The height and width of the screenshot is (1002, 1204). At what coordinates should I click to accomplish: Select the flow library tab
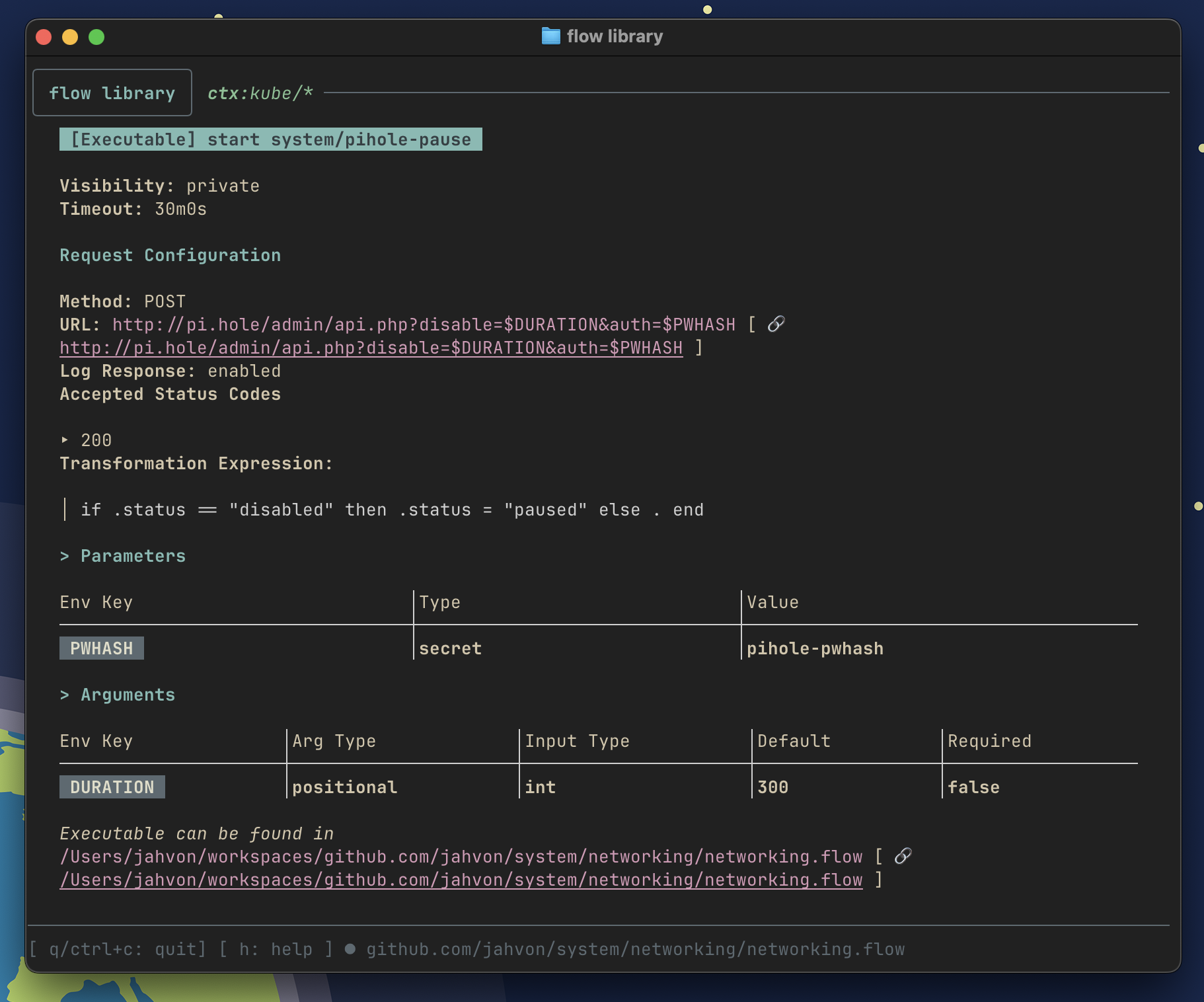[112, 93]
